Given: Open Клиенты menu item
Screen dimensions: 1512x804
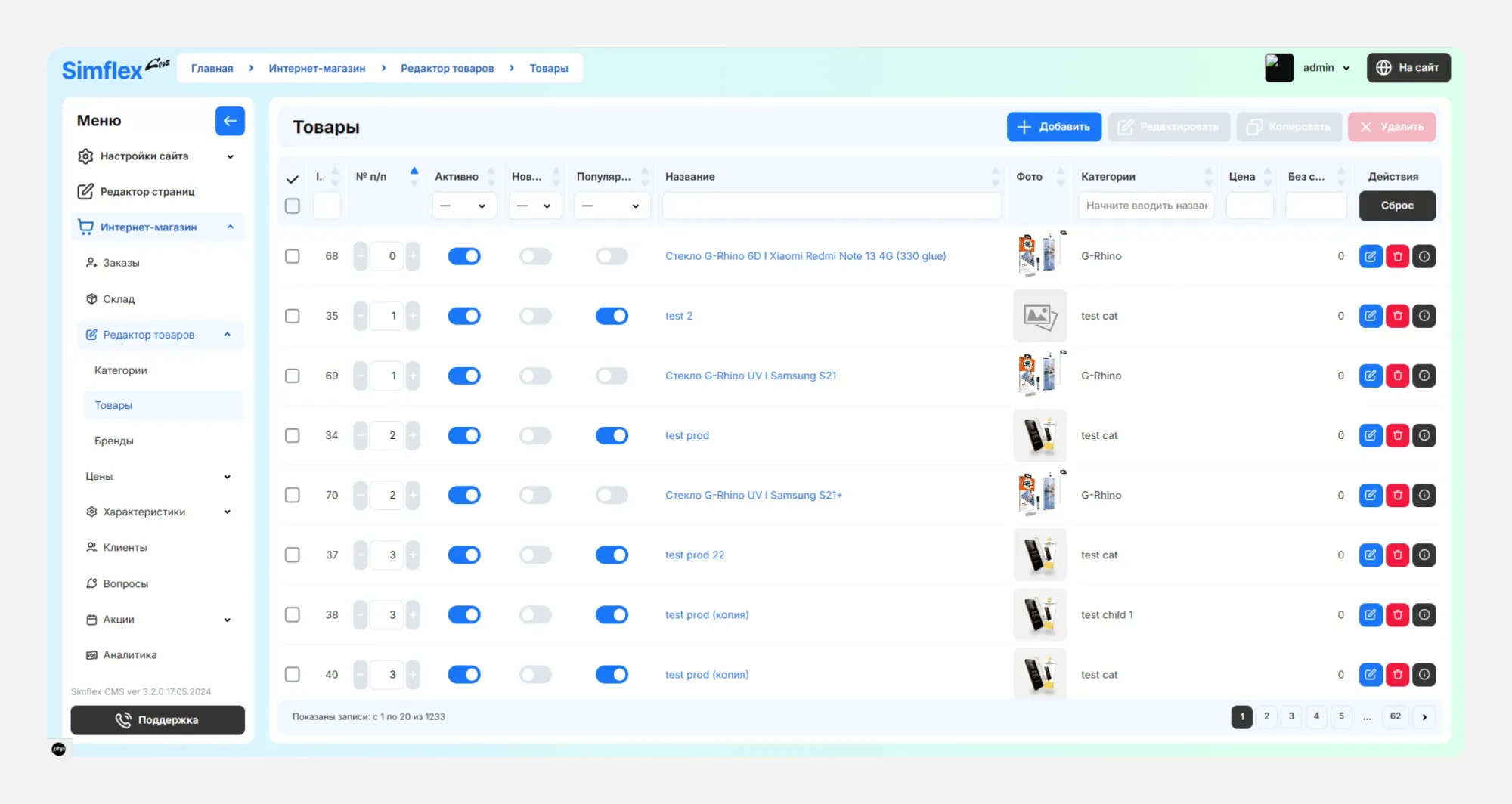Looking at the screenshot, I should point(125,548).
